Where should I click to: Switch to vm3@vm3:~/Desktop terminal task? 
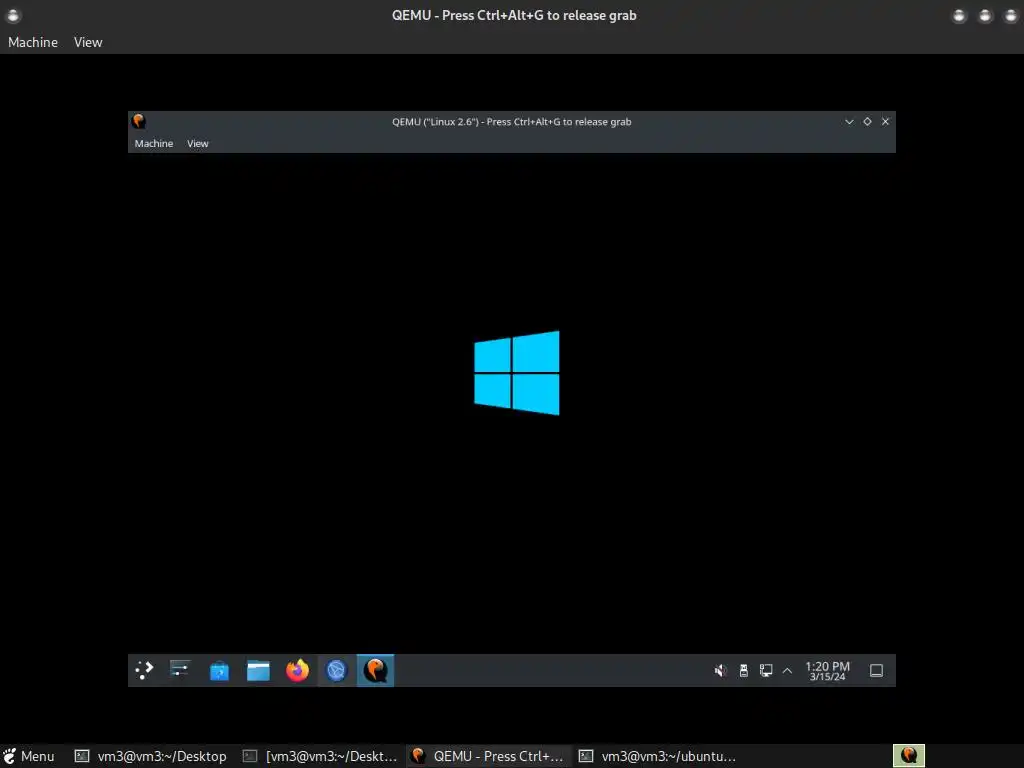tap(150, 756)
